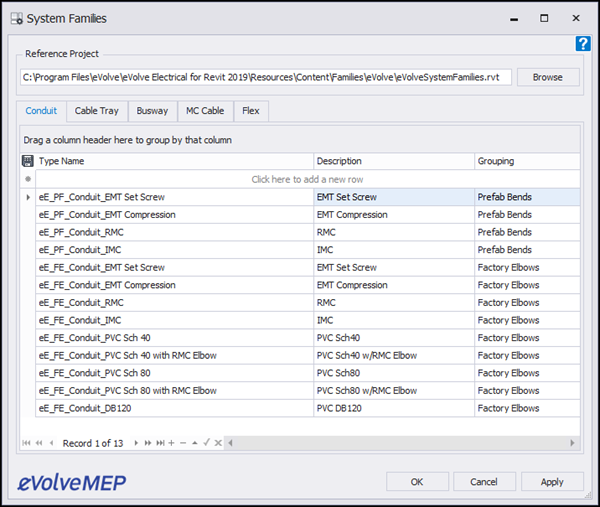The height and width of the screenshot is (507, 600).
Task: Switch to the Cable Tray tab
Action: [97, 111]
